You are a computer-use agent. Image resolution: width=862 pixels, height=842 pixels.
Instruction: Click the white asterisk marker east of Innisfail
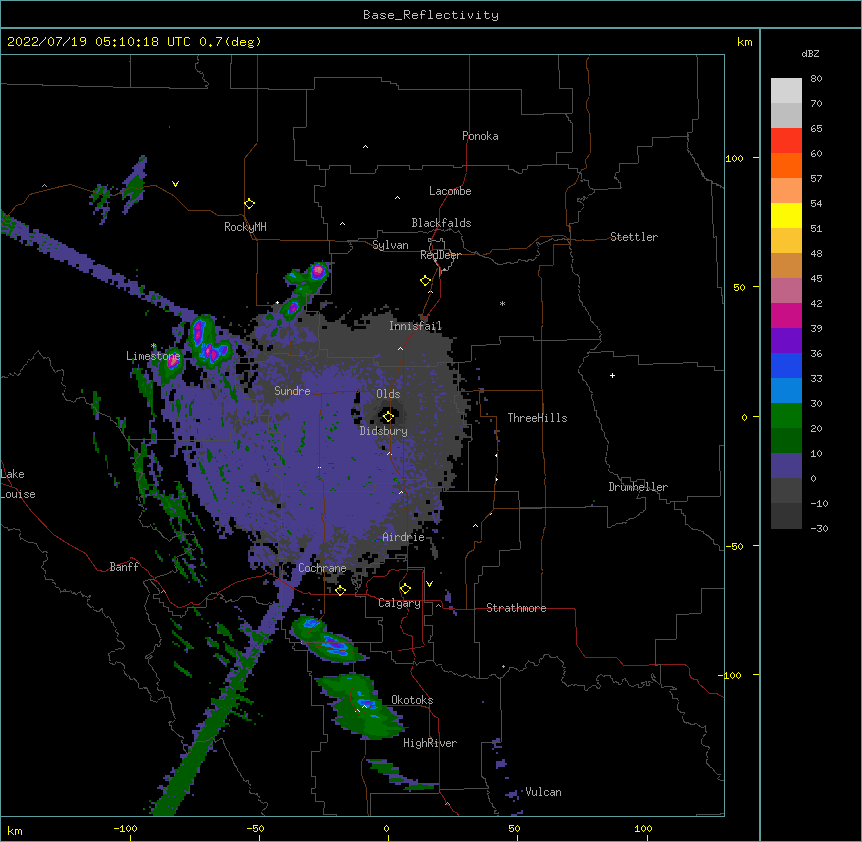coord(502,303)
